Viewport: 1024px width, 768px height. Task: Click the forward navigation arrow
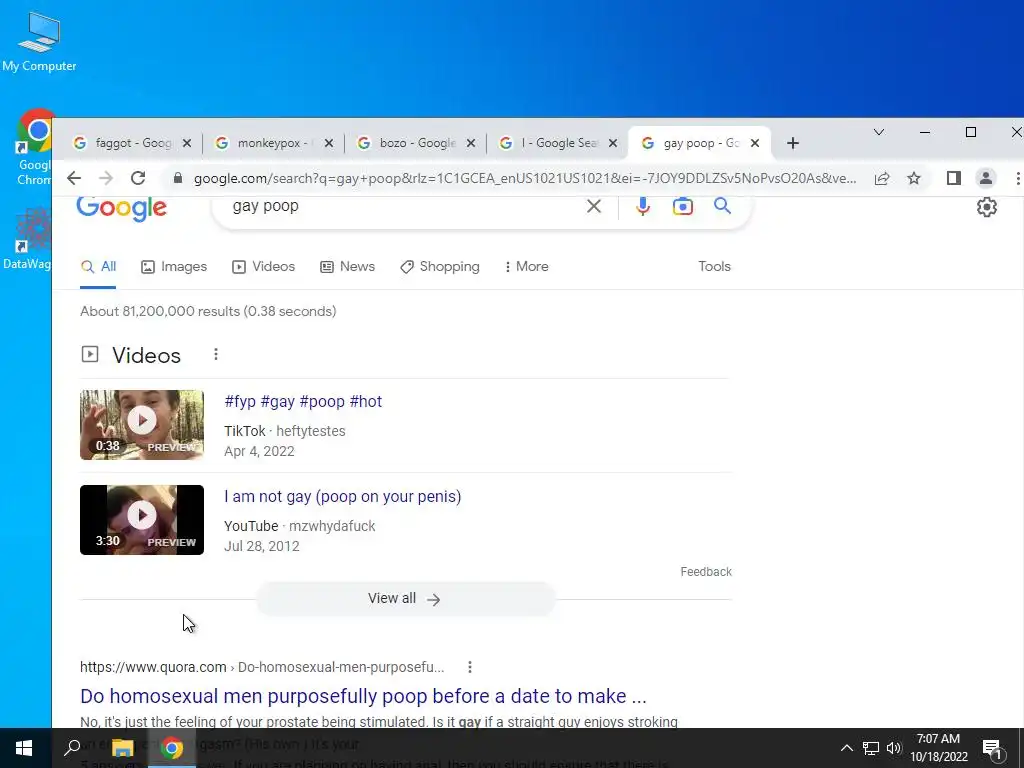tap(106, 178)
